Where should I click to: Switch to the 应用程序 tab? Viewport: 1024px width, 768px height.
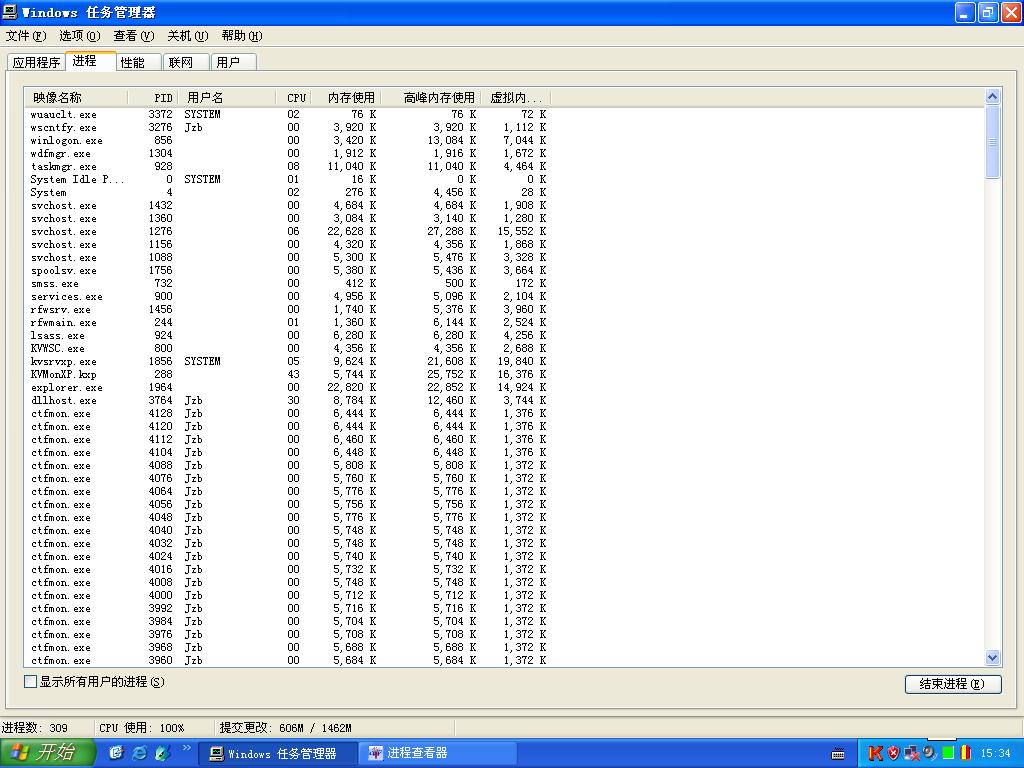(x=37, y=63)
